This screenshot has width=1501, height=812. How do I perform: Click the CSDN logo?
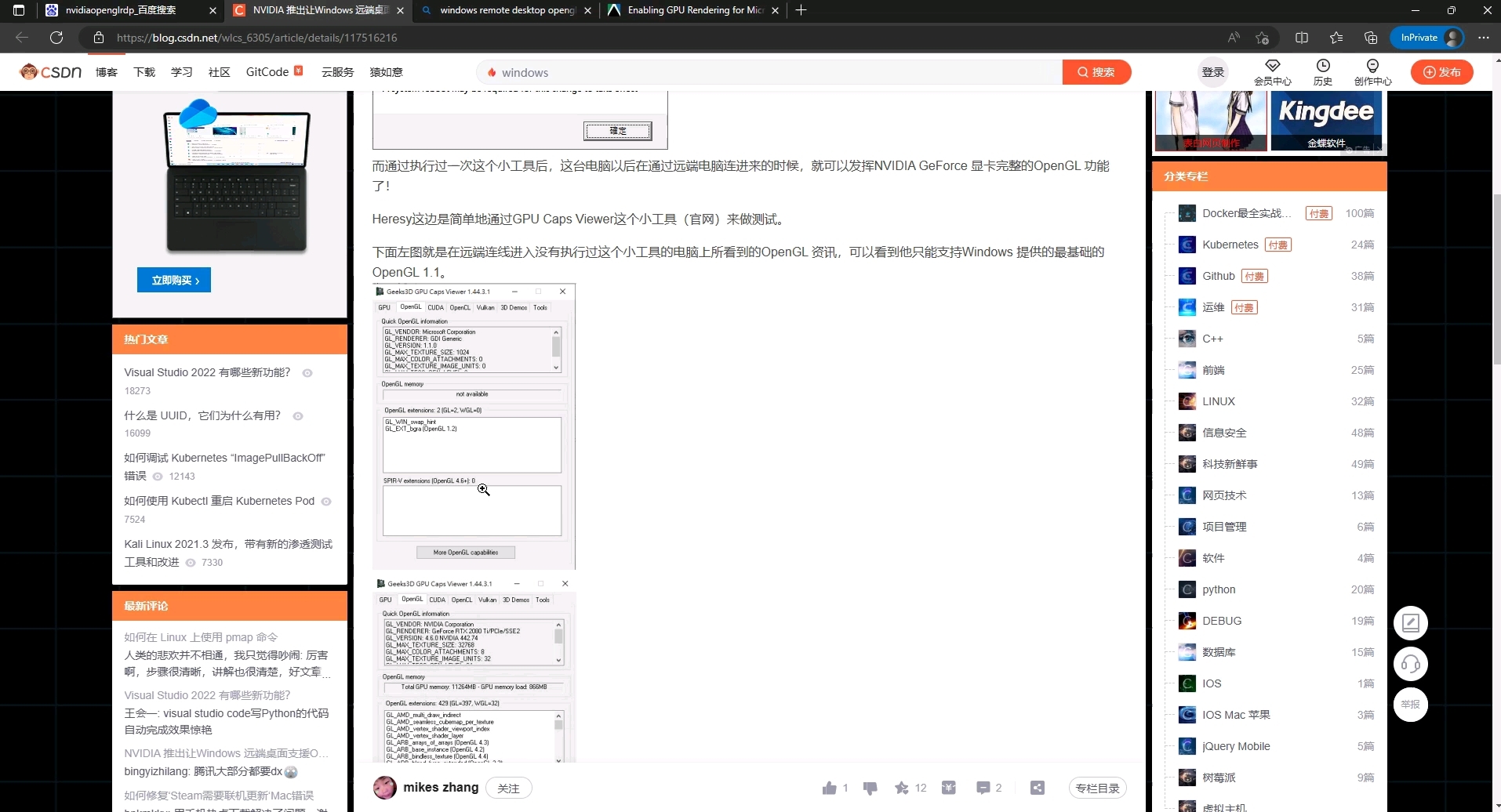(49, 71)
